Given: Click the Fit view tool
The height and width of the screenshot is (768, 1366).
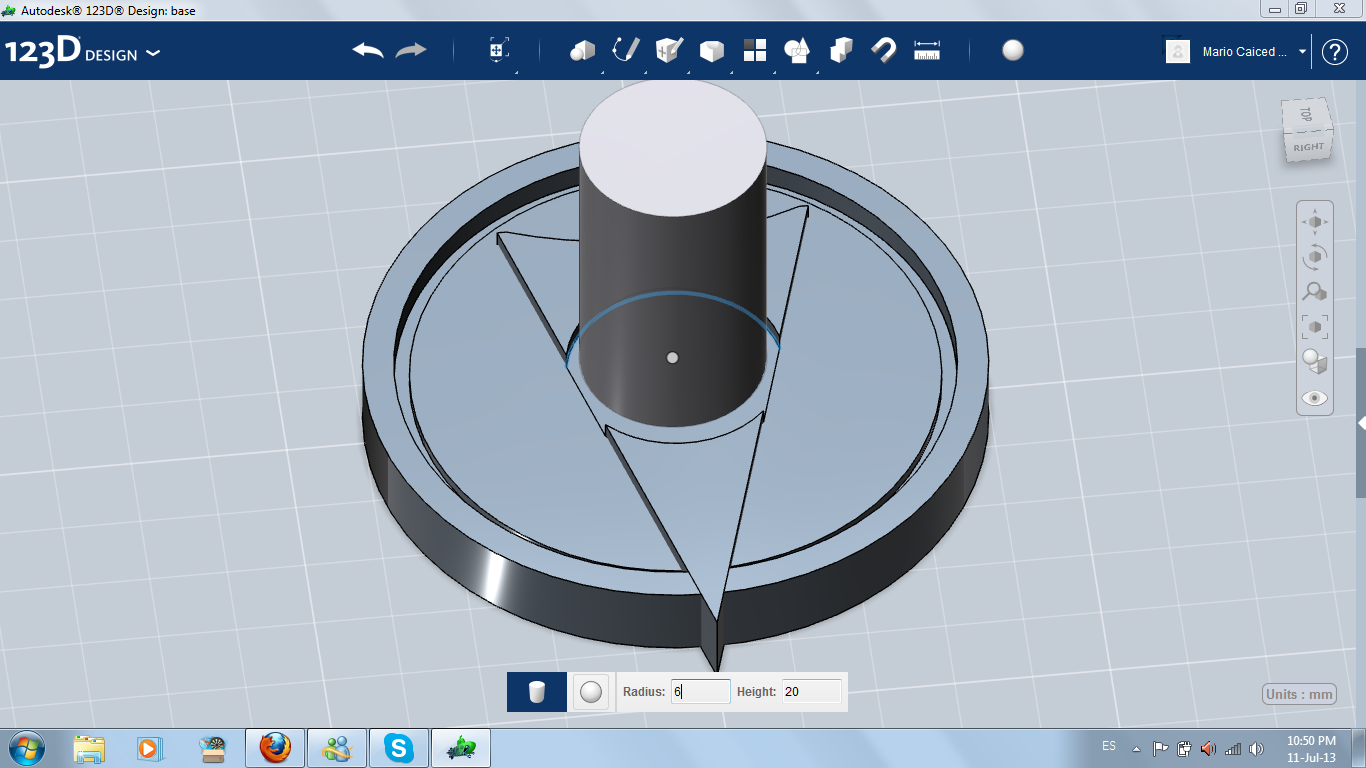Looking at the screenshot, I should (1315, 327).
